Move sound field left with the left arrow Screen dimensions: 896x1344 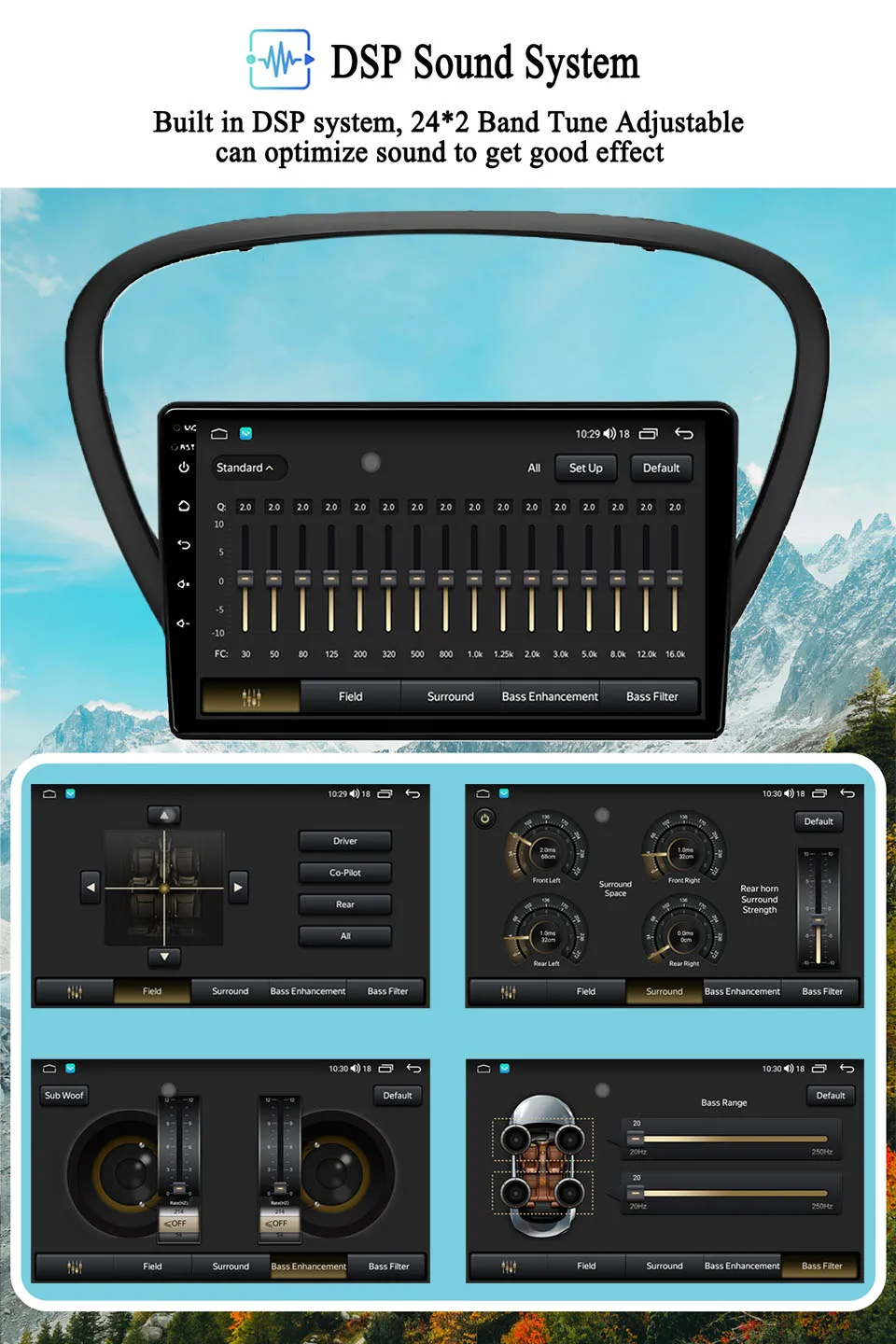point(91,888)
